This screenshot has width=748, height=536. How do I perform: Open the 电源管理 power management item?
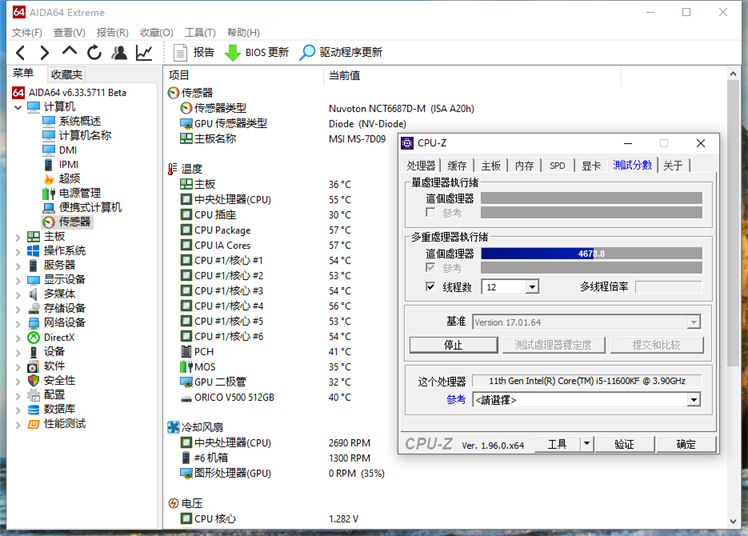pos(72,193)
